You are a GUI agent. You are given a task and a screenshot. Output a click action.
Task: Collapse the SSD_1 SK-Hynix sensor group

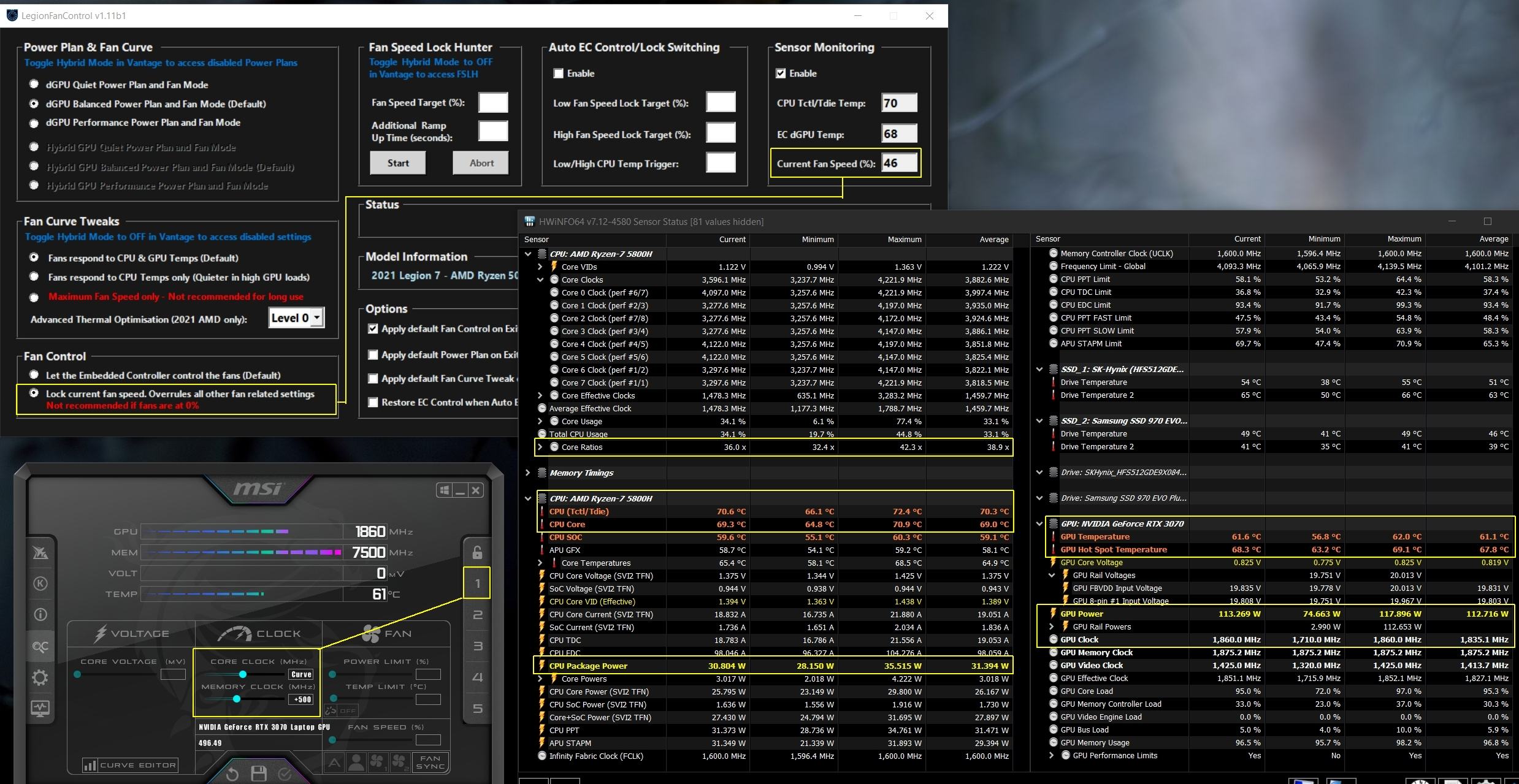1039,369
